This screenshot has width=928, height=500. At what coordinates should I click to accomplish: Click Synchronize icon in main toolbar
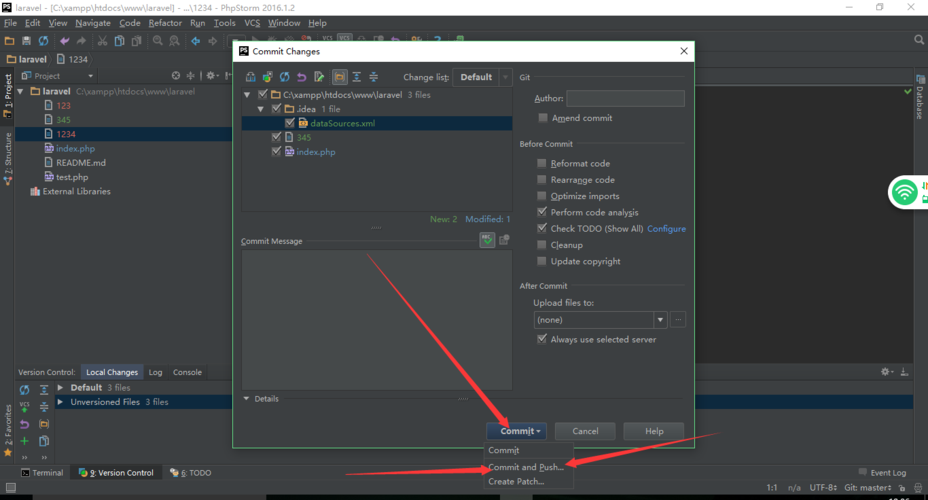43,41
